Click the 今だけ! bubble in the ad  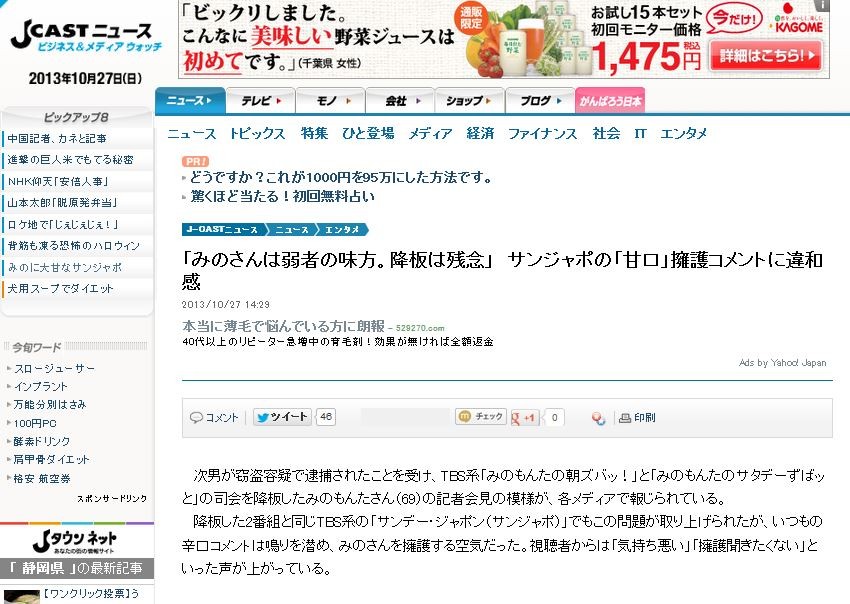(x=734, y=20)
